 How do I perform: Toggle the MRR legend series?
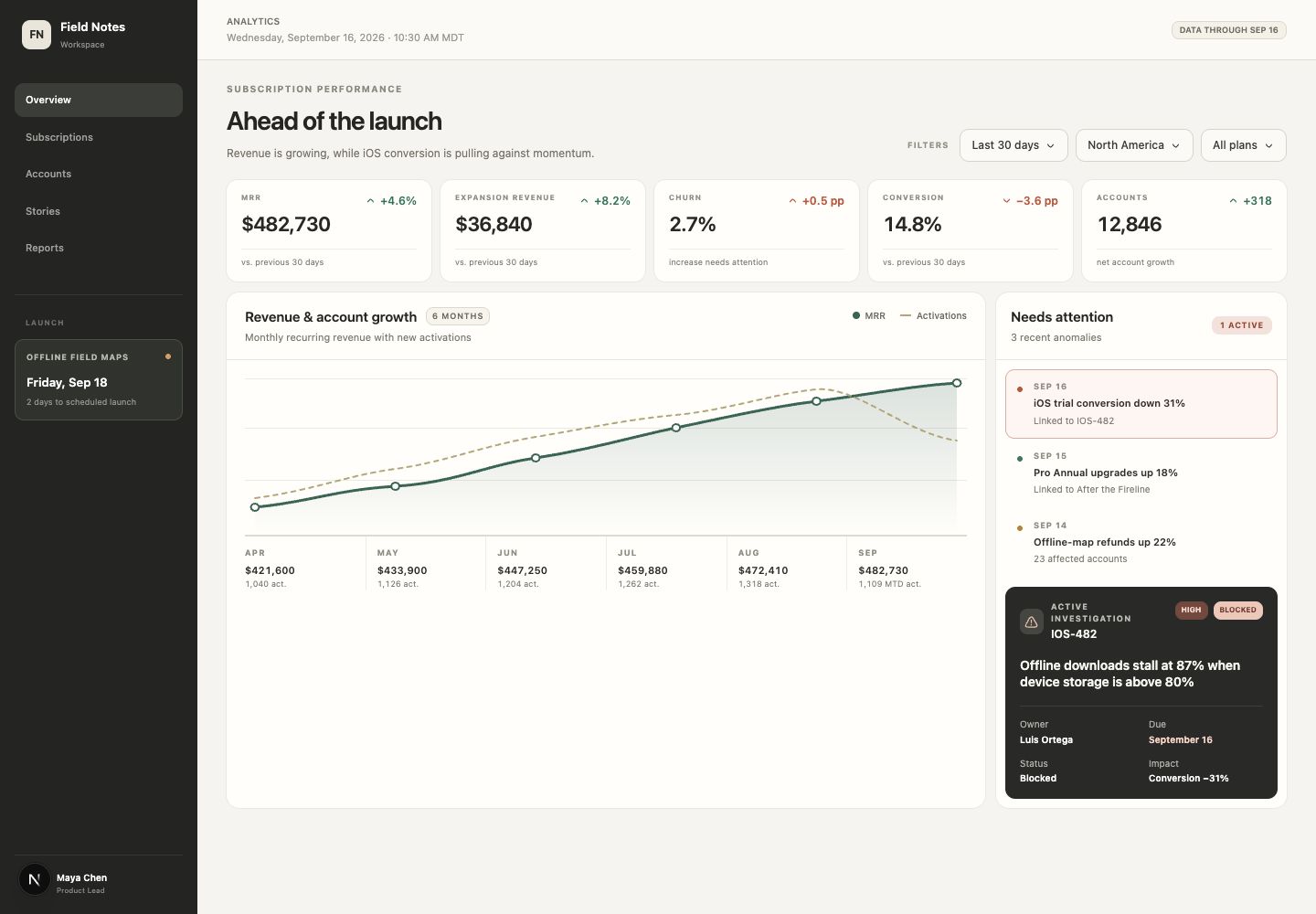click(869, 316)
